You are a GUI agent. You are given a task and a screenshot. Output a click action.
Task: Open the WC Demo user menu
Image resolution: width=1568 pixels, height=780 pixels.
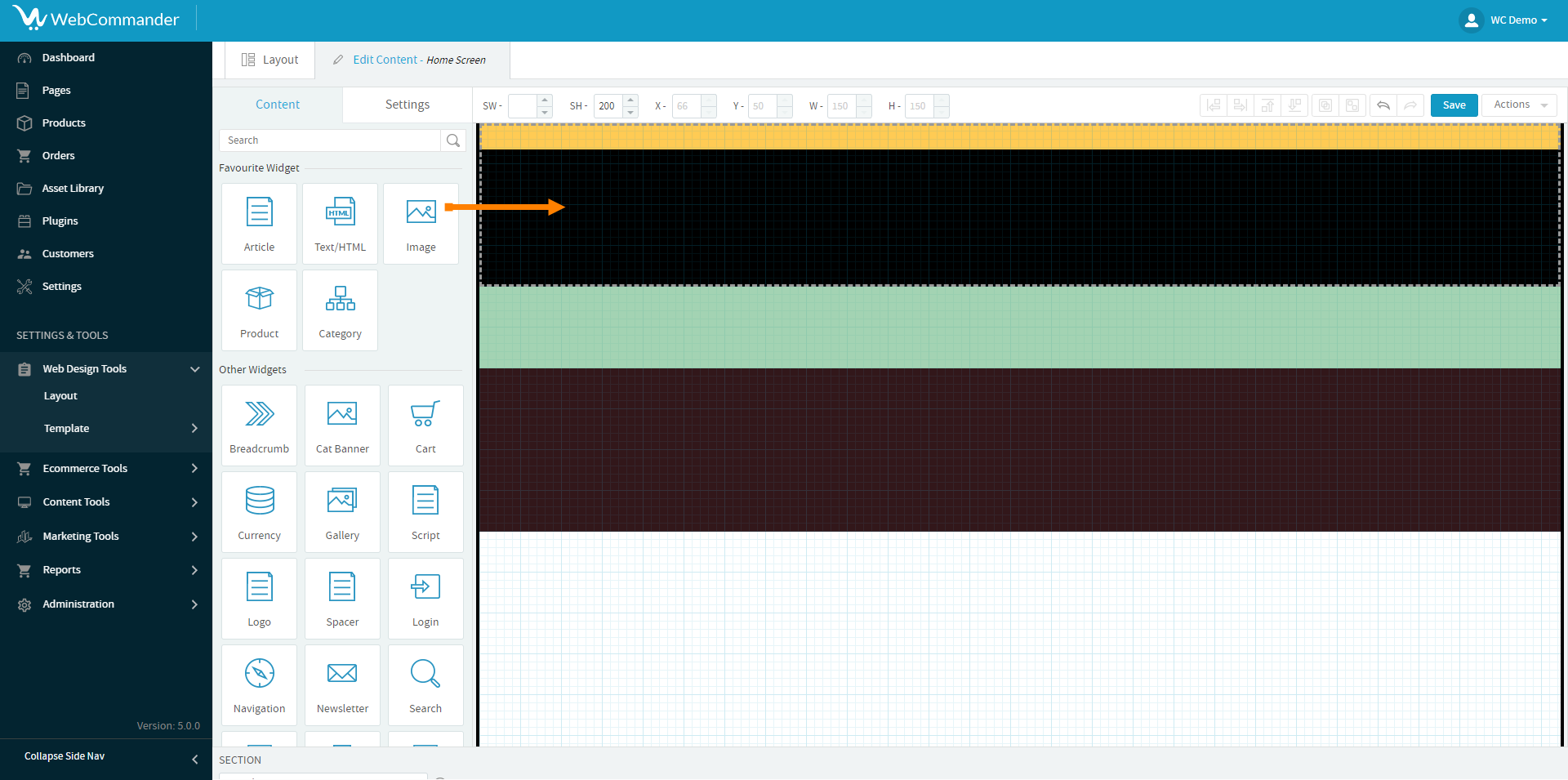tap(1505, 20)
